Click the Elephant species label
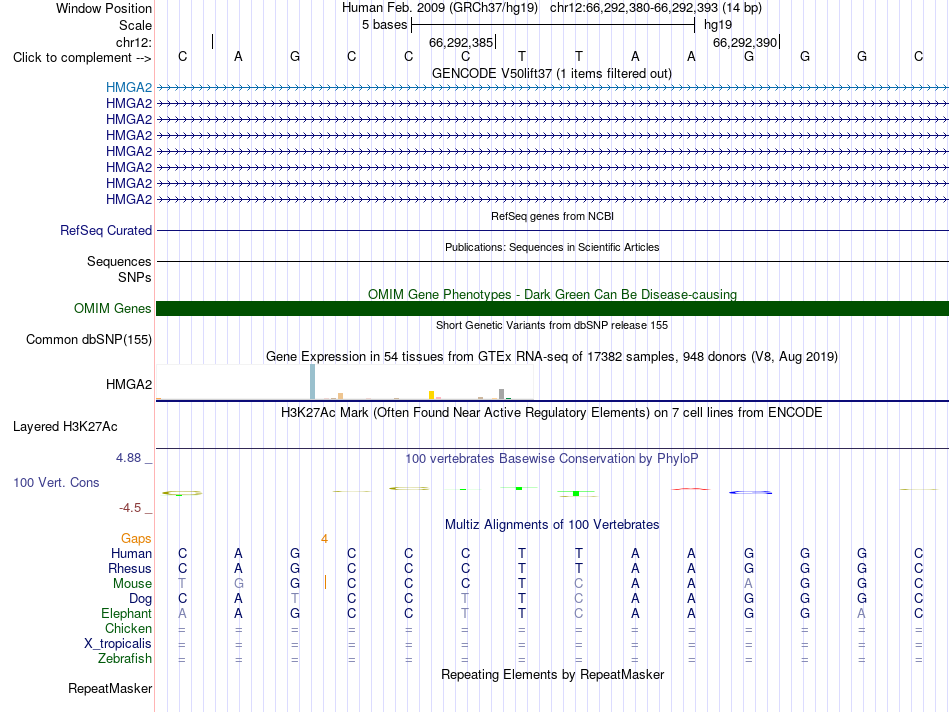950x712 pixels. [x=126, y=613]
